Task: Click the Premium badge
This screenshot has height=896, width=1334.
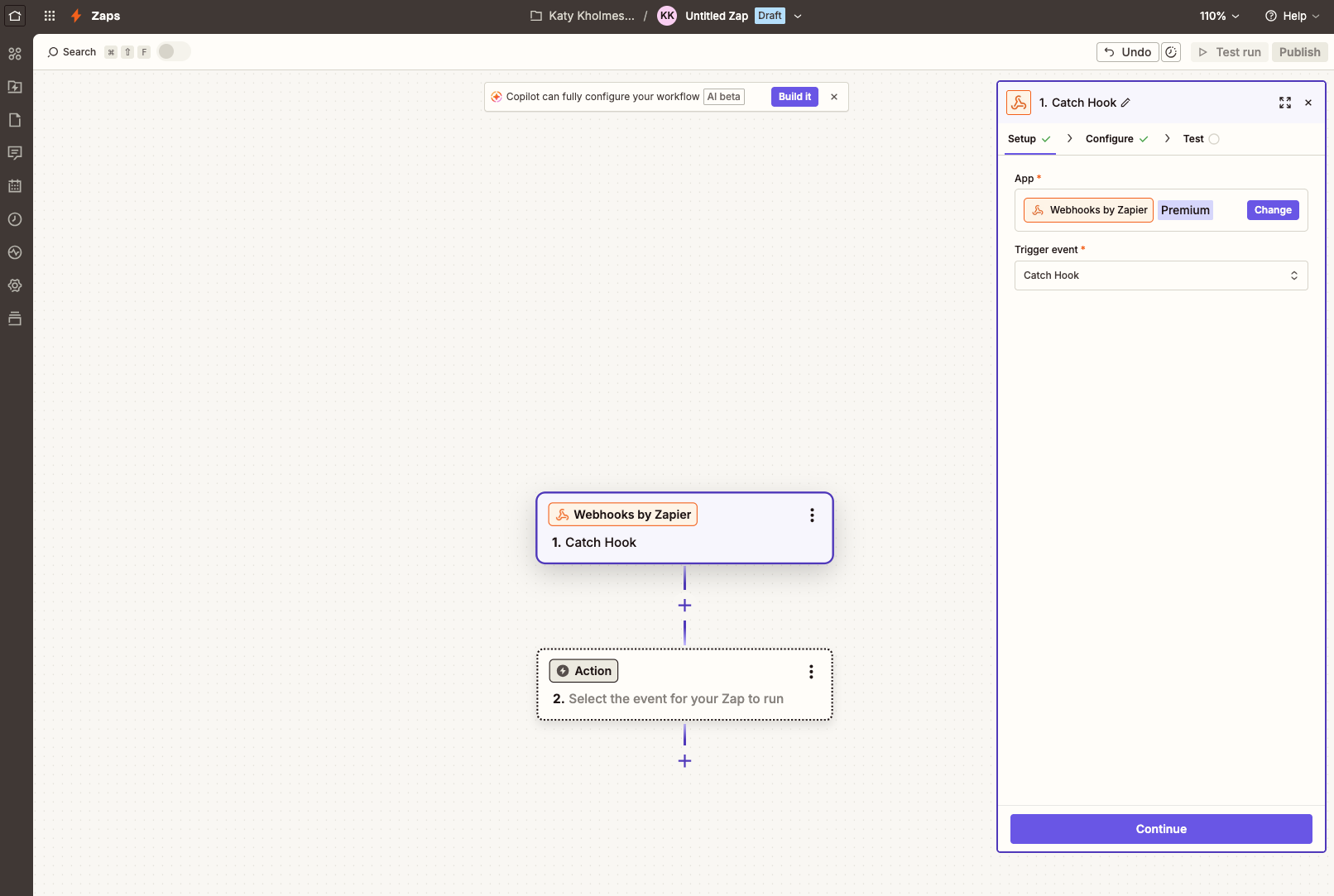Action: pos(1185,210)
